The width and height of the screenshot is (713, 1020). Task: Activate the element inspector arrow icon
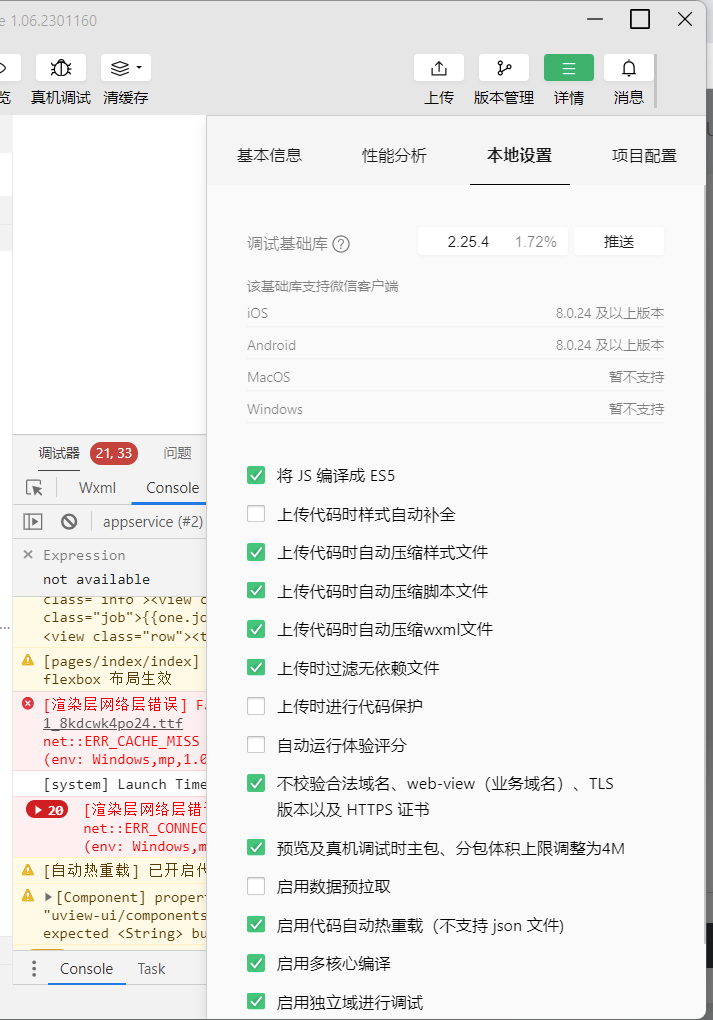tap(34, 488)
